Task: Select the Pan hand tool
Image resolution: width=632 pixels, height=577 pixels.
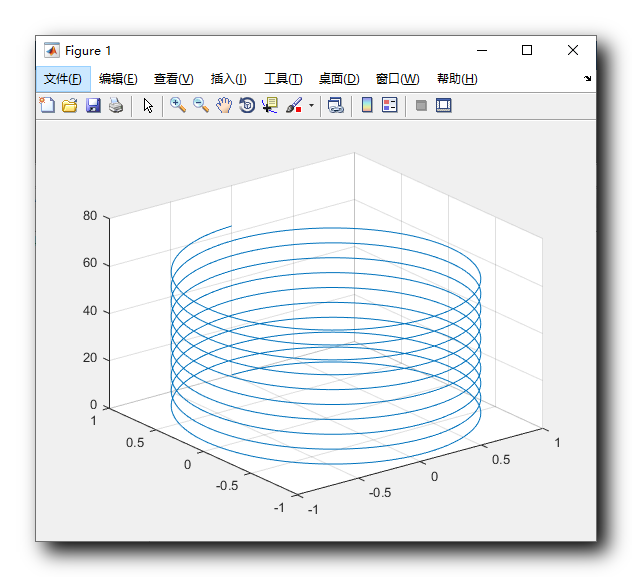Action: 224,106
